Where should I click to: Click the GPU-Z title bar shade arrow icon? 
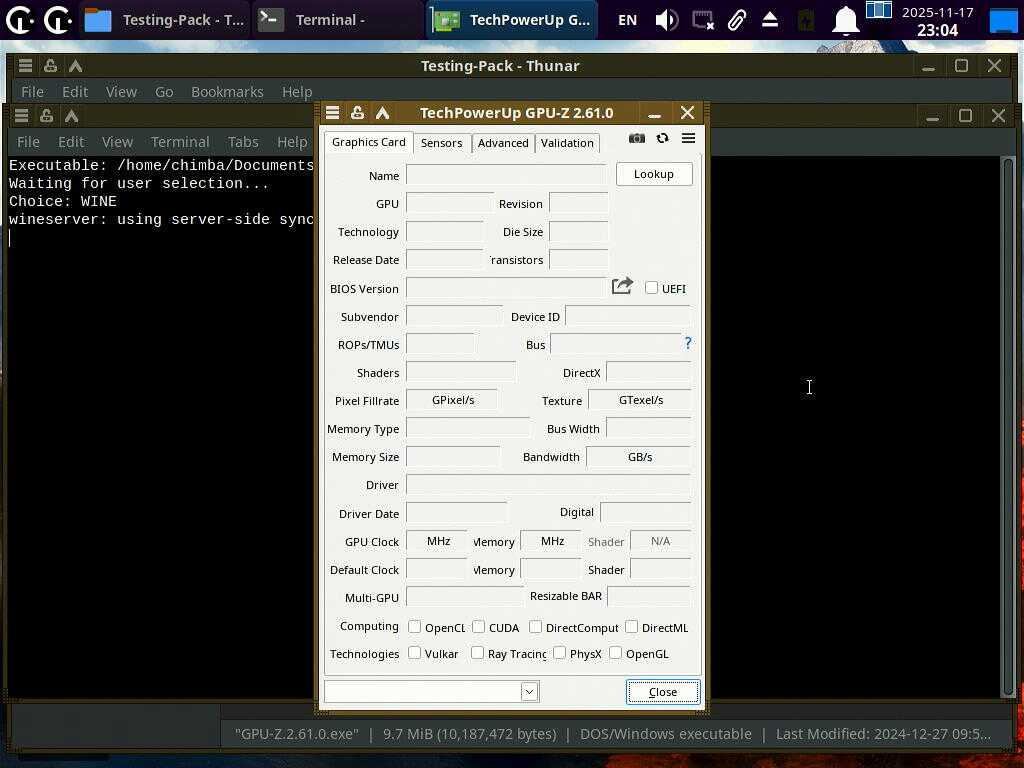tap(382, 112)
